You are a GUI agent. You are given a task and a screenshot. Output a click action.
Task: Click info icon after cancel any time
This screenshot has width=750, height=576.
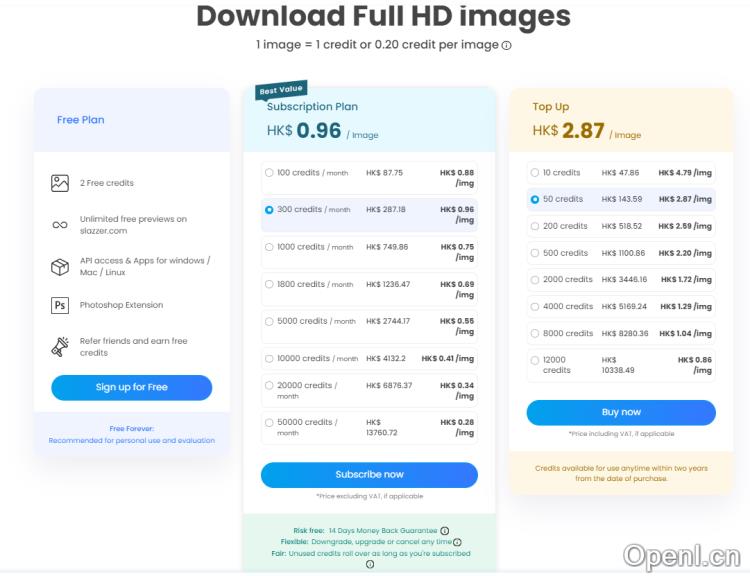point(457,542)
